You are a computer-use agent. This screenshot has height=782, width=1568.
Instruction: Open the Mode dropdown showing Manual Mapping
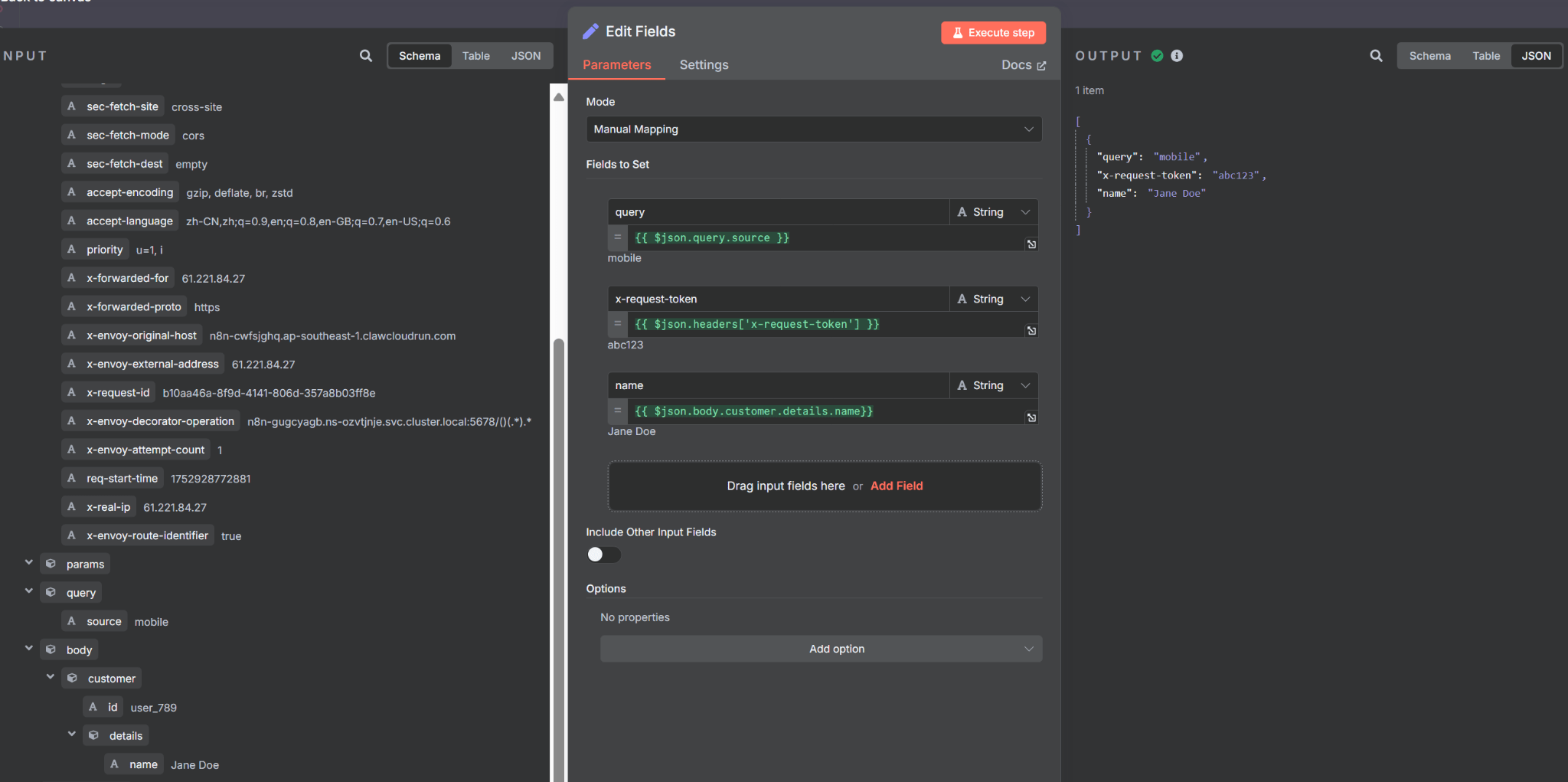(813, 129)
